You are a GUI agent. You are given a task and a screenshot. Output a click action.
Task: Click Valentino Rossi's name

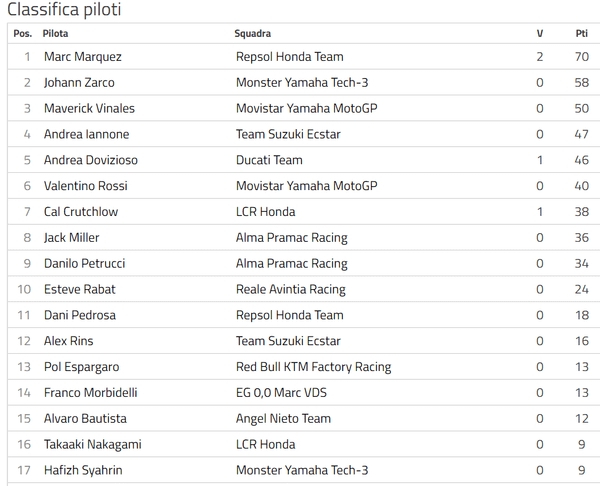point(86,186)
